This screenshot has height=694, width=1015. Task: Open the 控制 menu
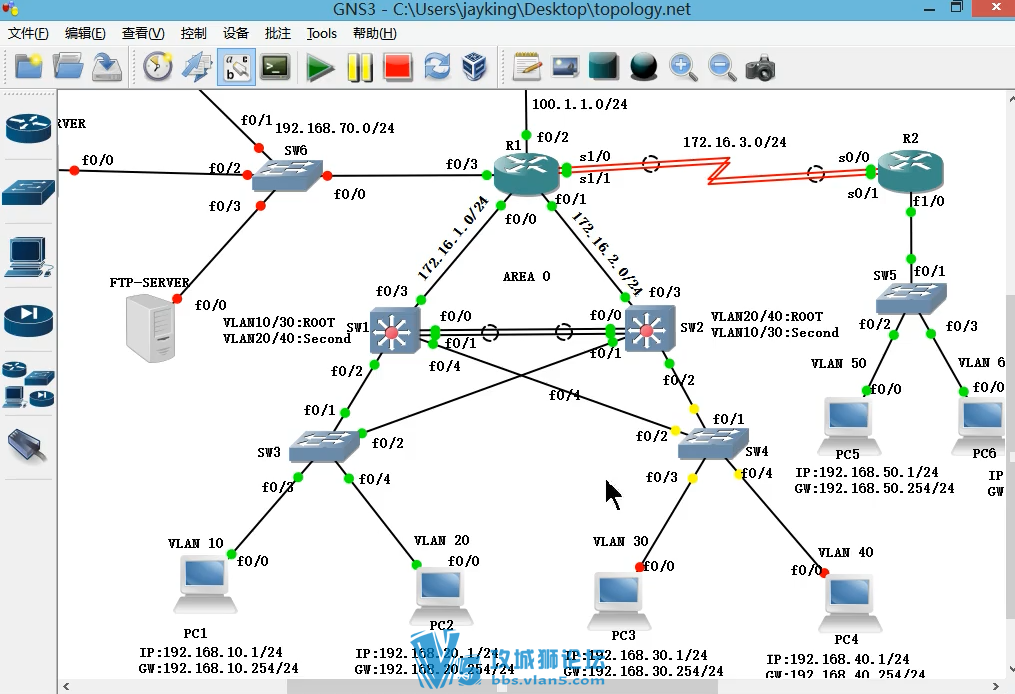coord(194,33)
